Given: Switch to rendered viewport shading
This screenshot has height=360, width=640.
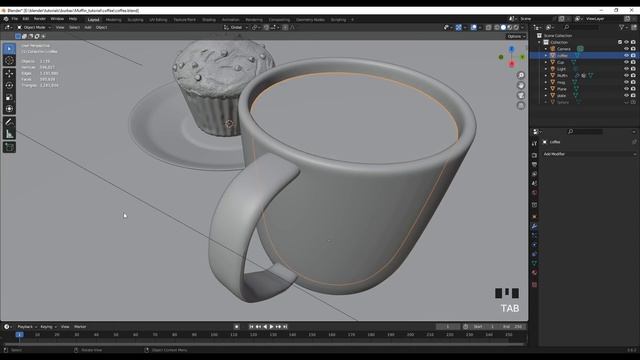Looking at the screenshot, I should 516,27.
